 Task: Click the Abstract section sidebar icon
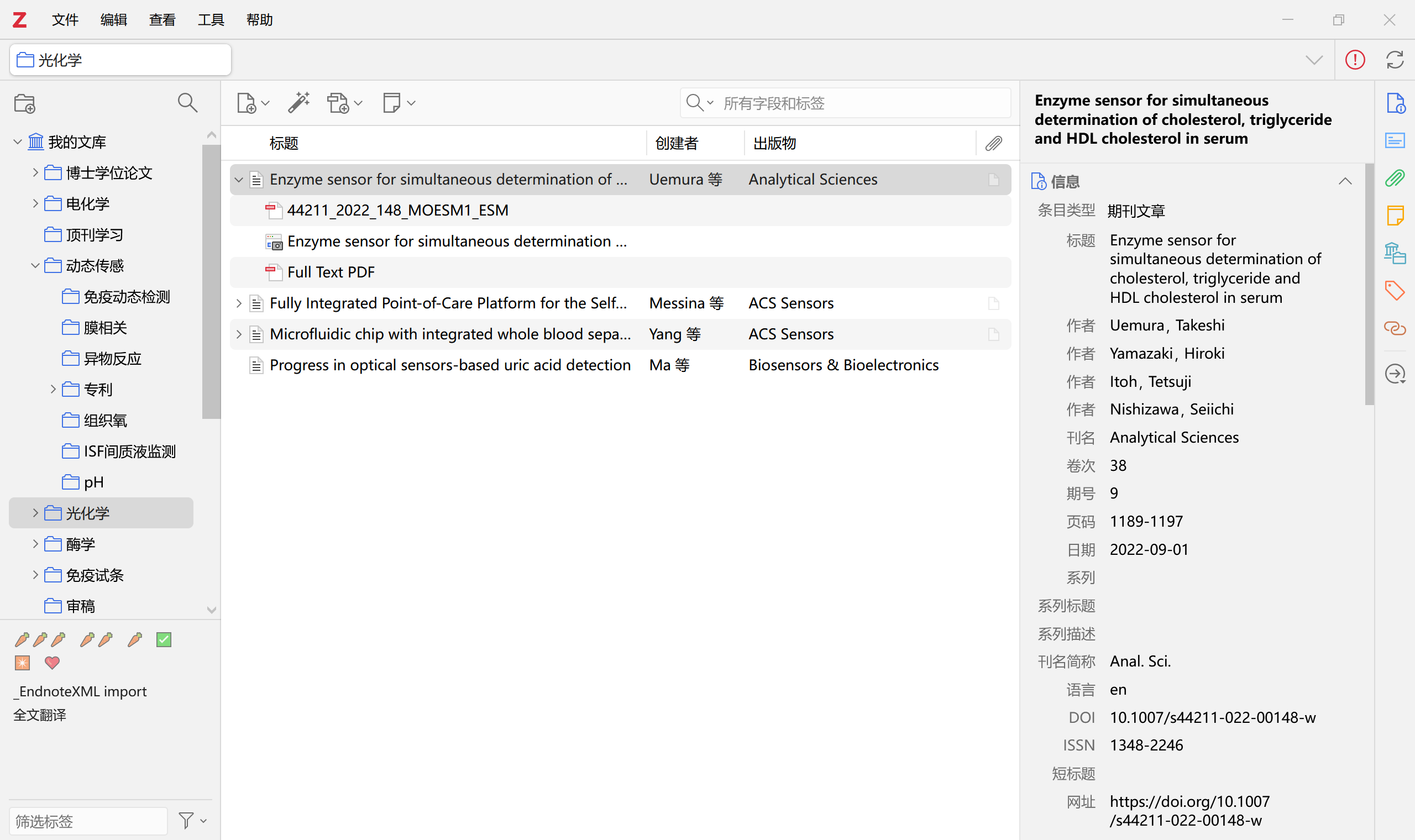(x=1395, y=140)
